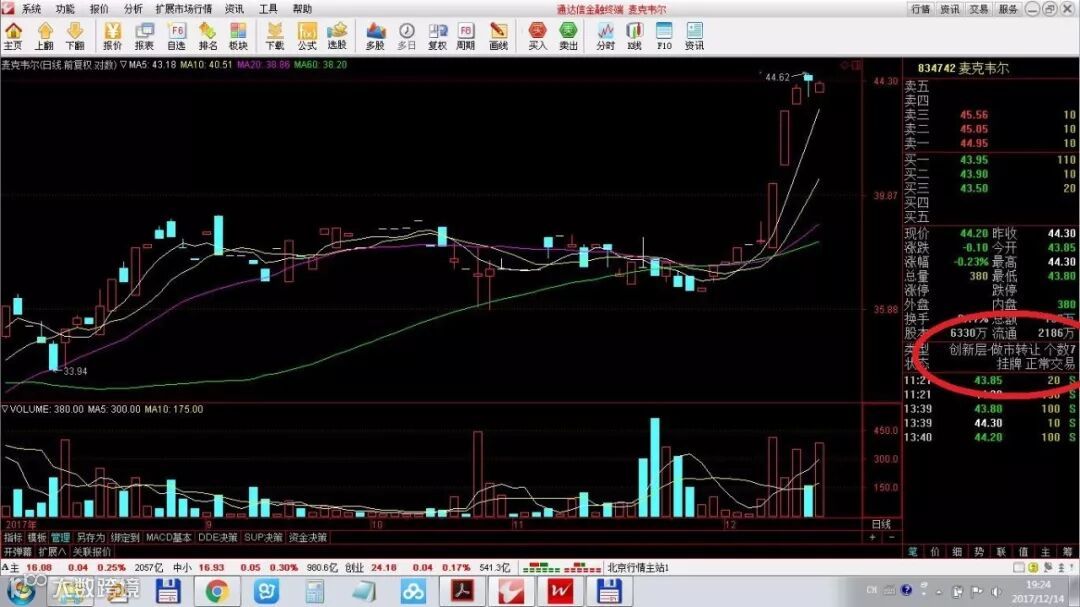The image size is (1080, 607).
Task: Click the 周期 period F8 icon
Action: click(x=466, y=36)
